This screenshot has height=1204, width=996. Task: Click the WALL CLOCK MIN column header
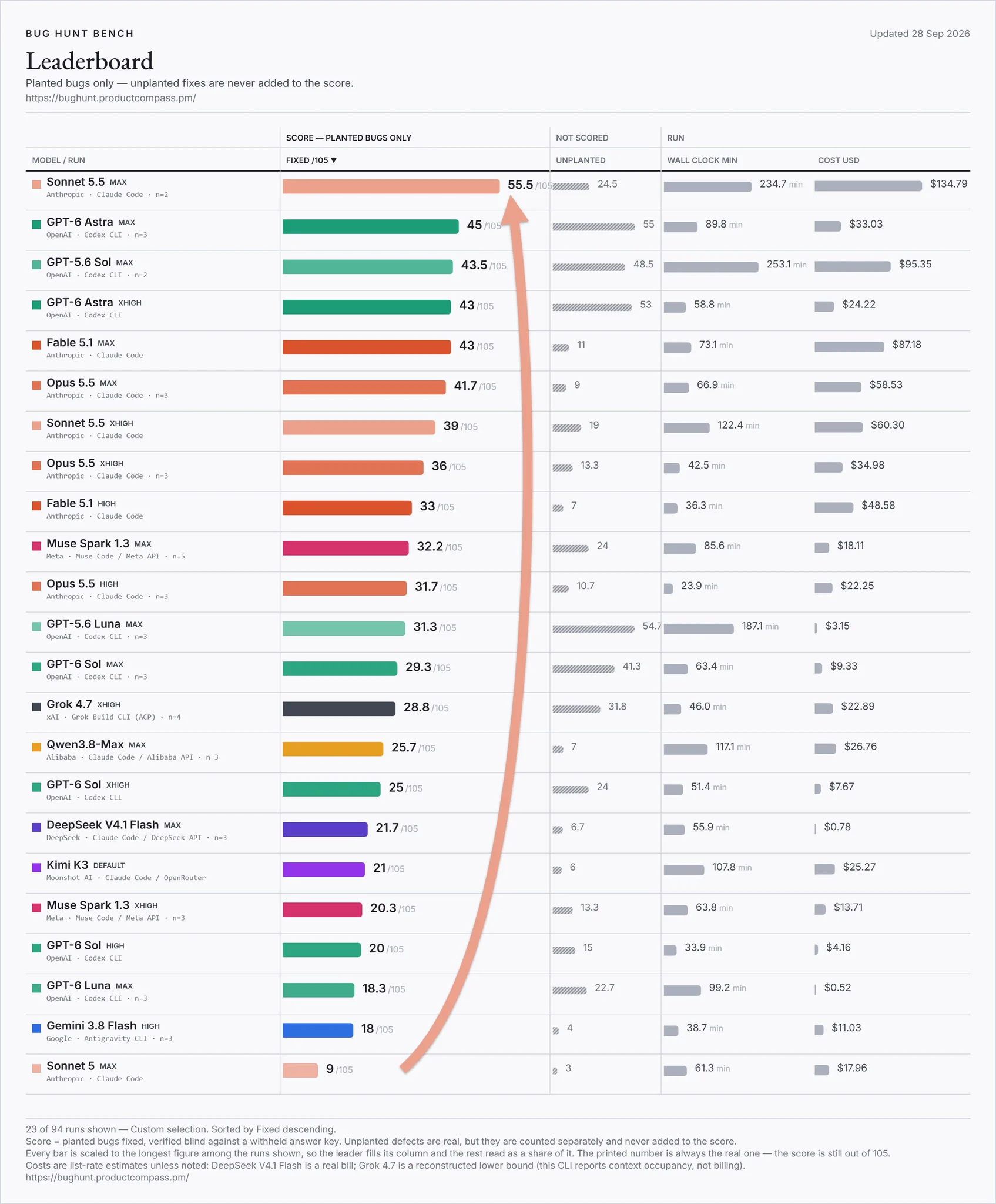pos(702,160)
